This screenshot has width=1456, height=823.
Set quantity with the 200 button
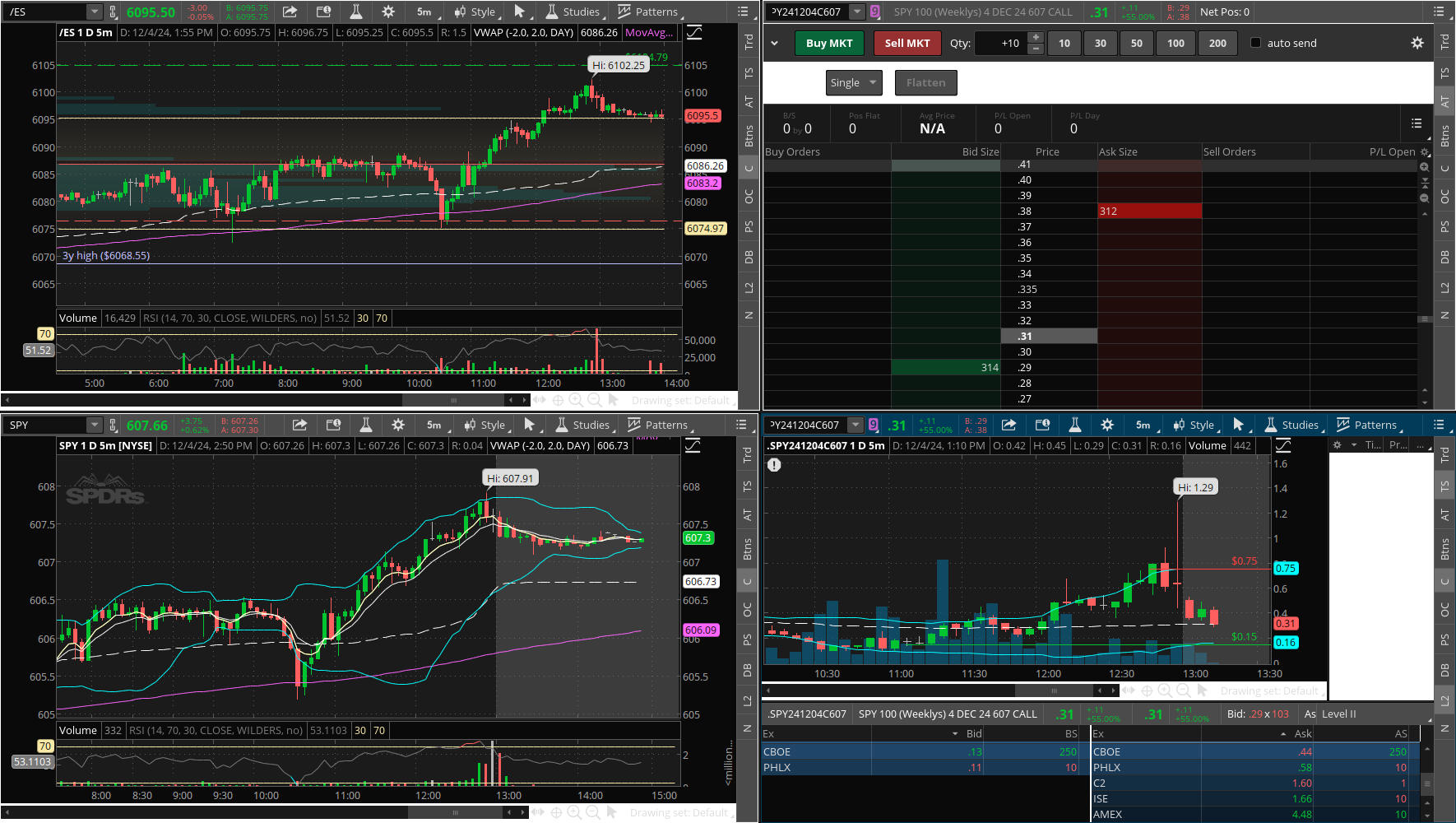(x=1218, y=43)
